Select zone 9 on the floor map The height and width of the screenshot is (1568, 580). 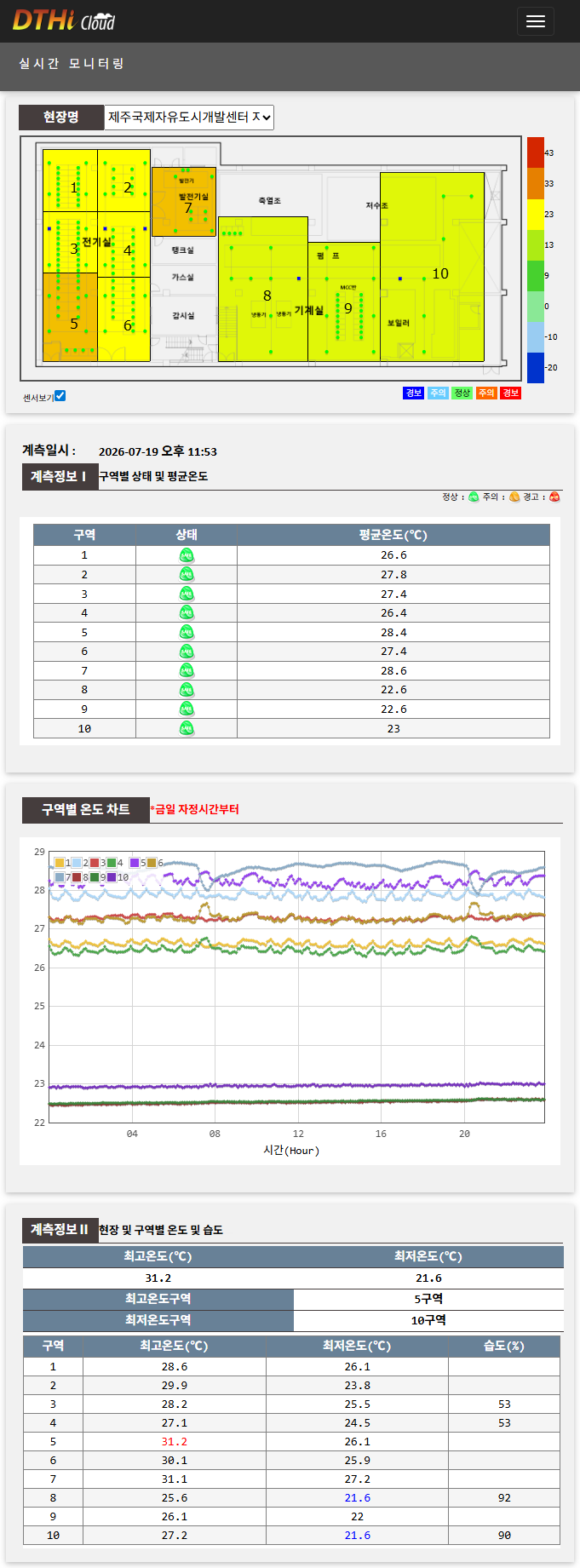click(344, 302)
